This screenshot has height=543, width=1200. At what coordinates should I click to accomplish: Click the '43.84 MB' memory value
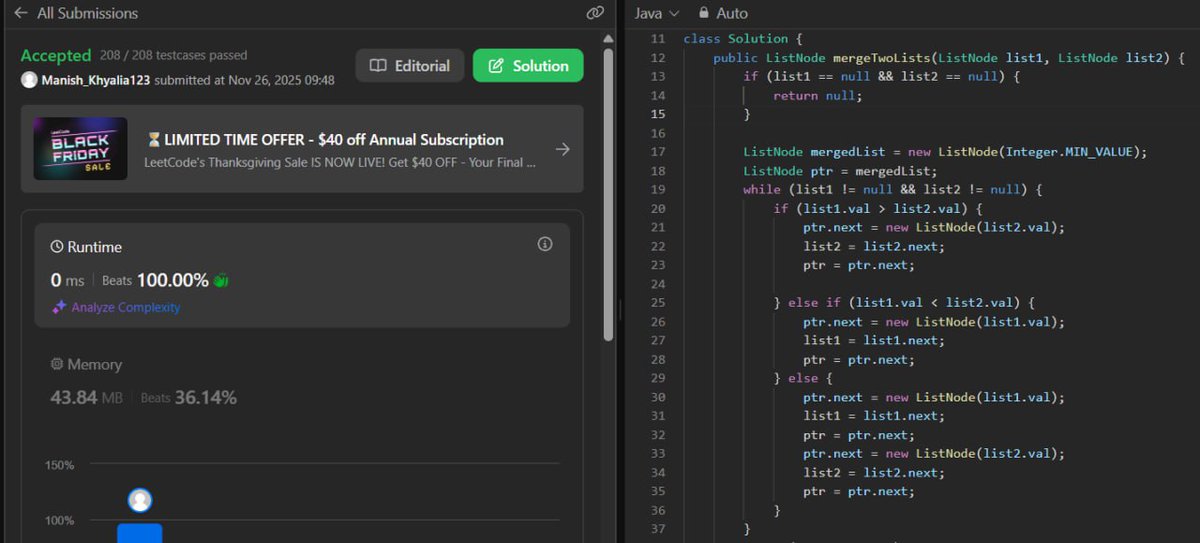(86, 398)
